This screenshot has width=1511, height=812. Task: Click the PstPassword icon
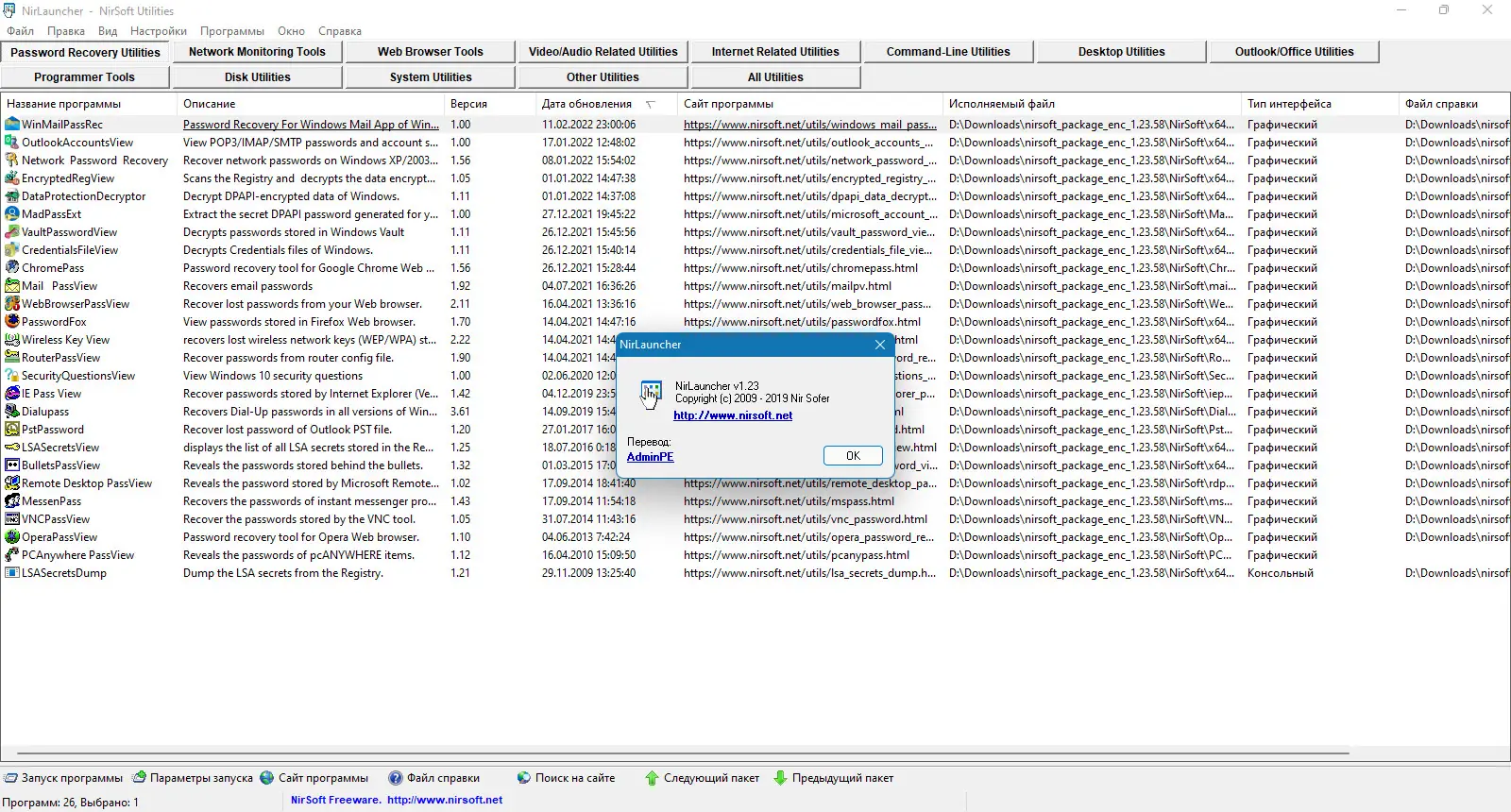12,430
